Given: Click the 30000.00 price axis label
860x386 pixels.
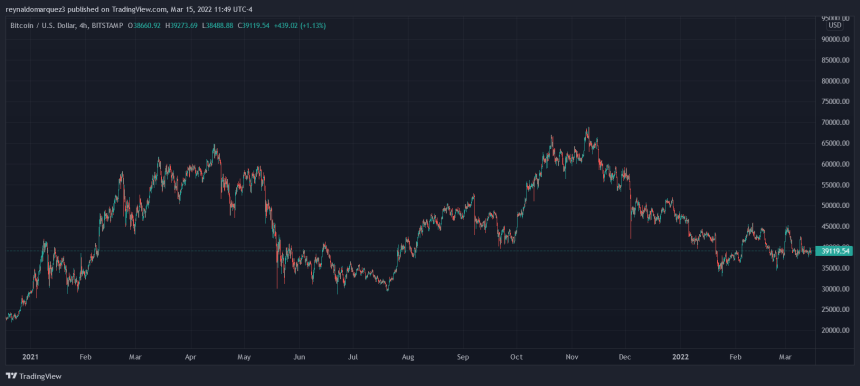Looking at the screenshot, I should (834, 289).
